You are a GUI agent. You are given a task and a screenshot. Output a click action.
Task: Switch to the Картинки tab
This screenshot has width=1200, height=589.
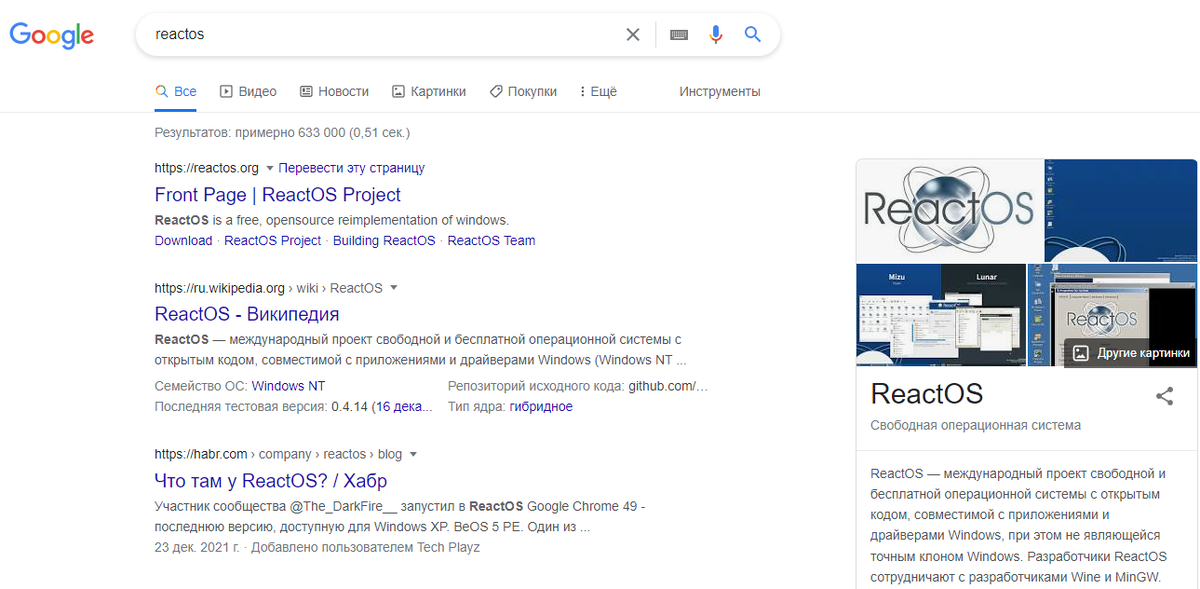[x=428, y=91]
